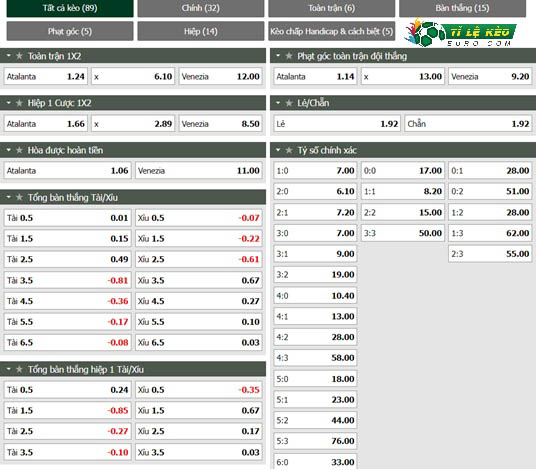Pick correct score 2:3 at 55.00
The width and height of the screenshot is (536, 470).
(x=490, y=254)
